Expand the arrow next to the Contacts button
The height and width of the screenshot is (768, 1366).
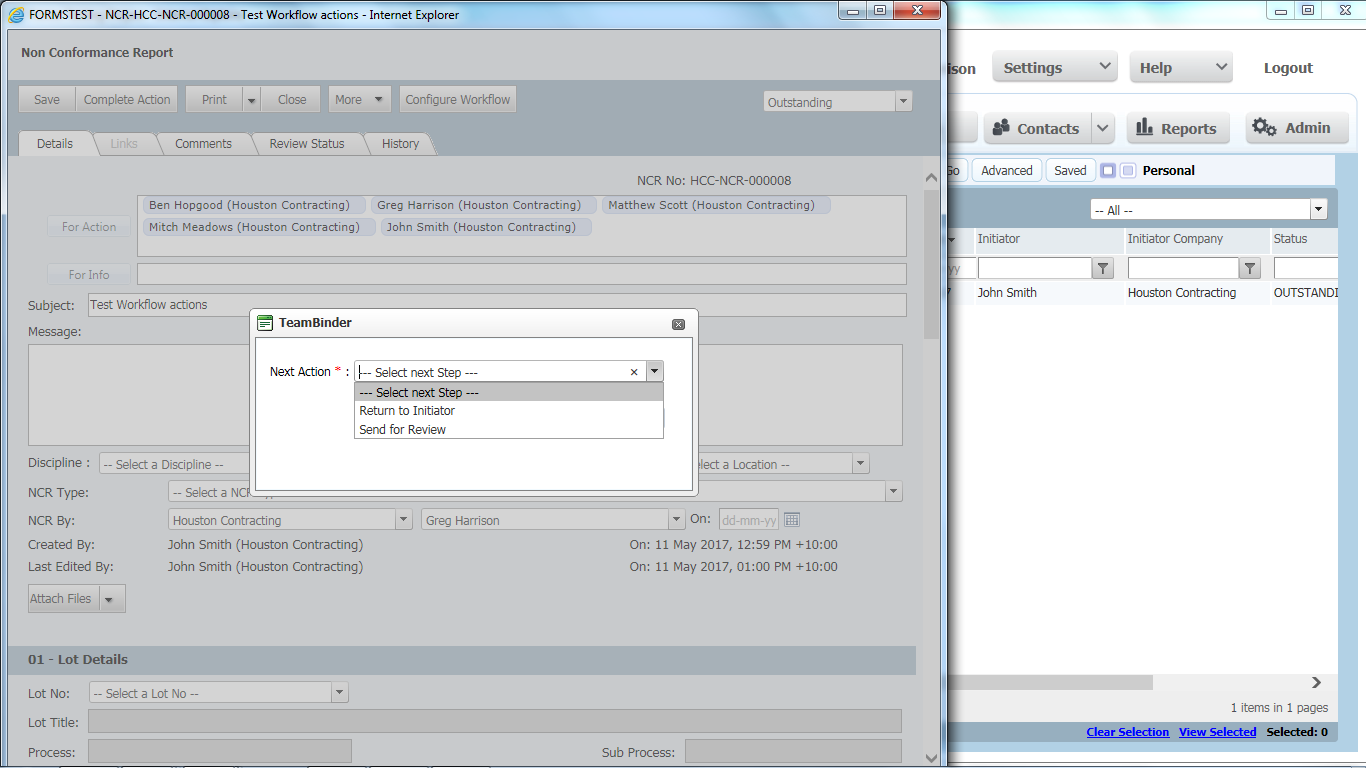click(x=1102, y=128)
